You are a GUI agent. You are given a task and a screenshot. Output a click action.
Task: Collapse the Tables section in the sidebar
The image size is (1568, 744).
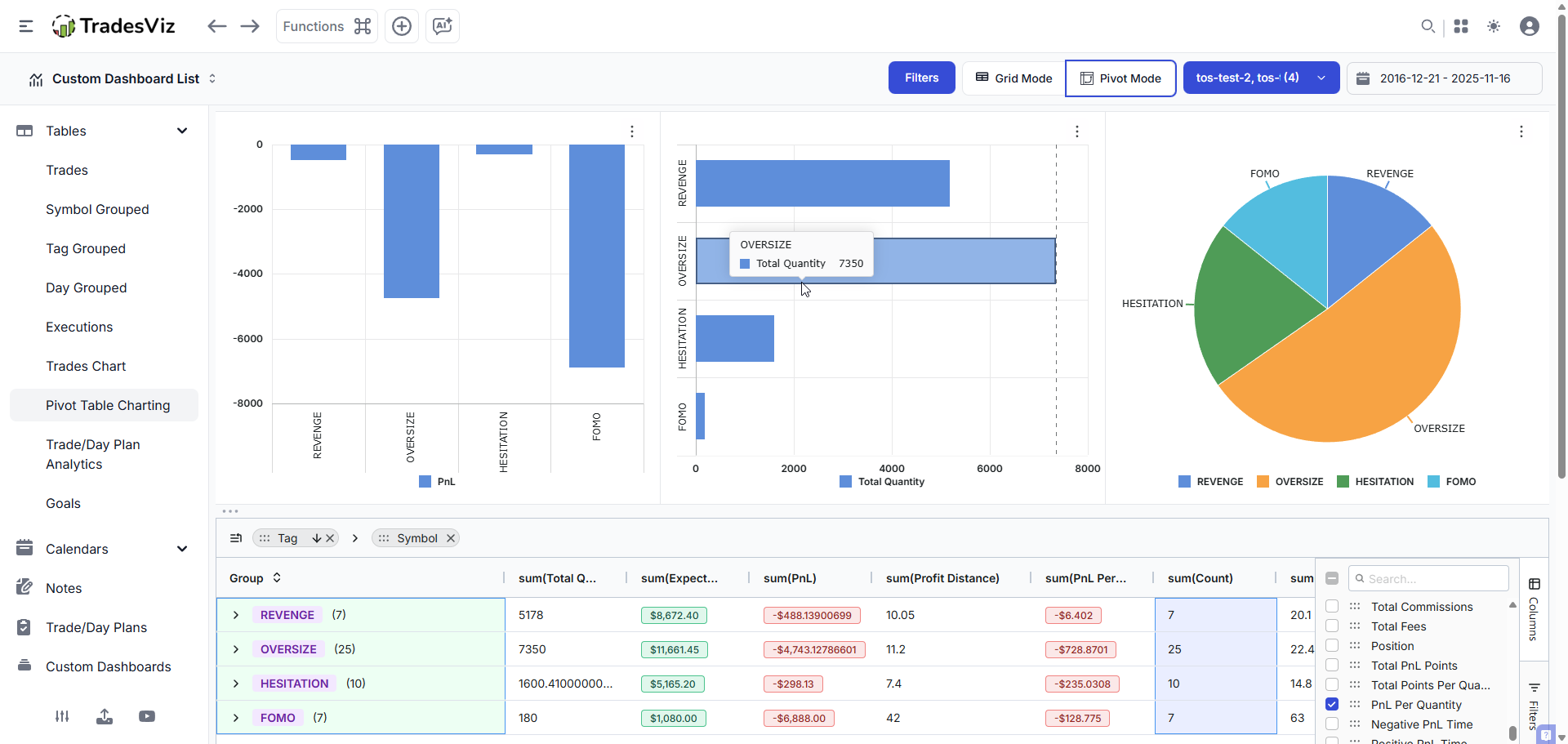pos(182,131)
